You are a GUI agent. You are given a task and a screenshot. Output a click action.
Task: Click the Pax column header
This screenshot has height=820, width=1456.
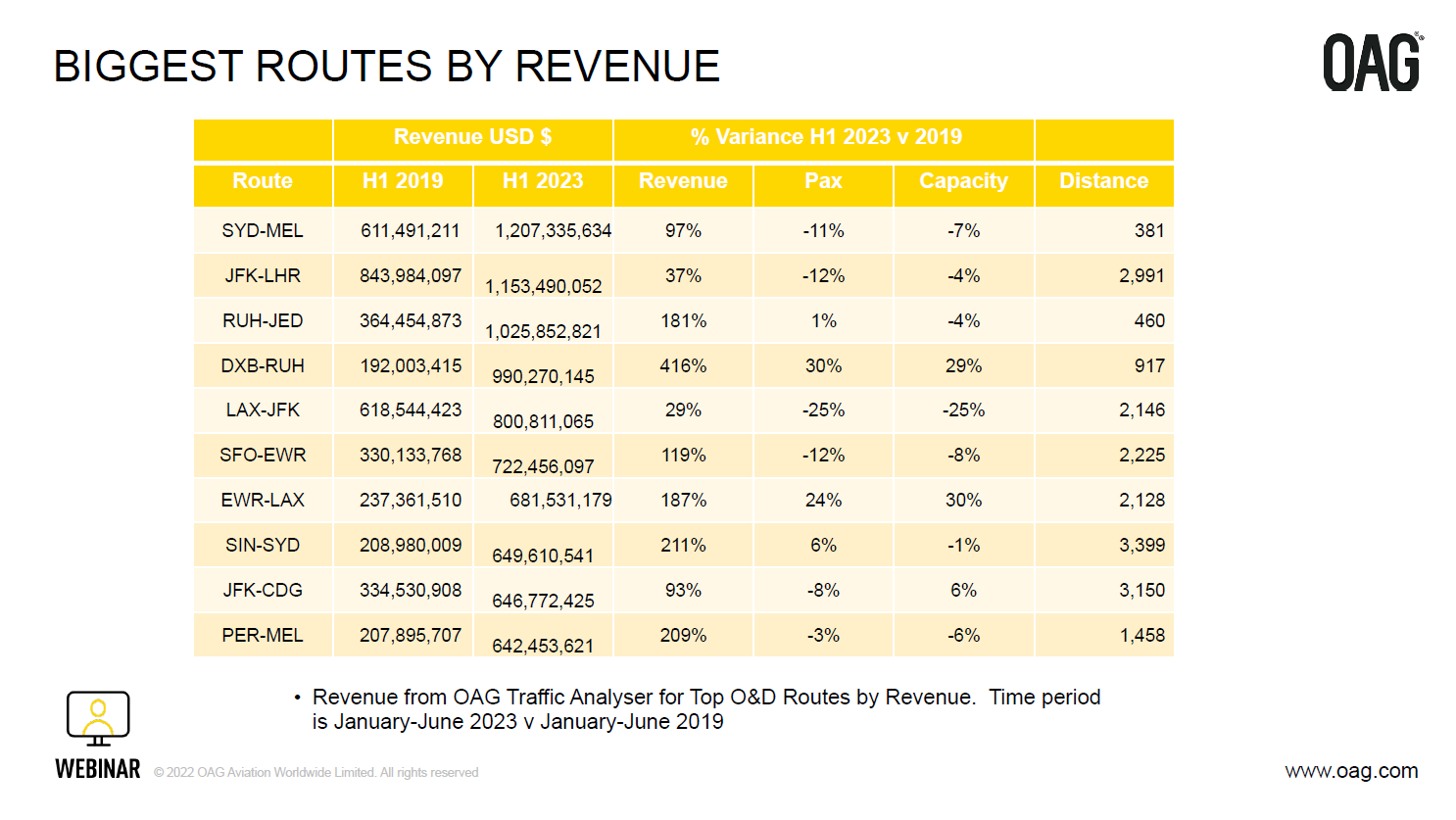(823, 181)
